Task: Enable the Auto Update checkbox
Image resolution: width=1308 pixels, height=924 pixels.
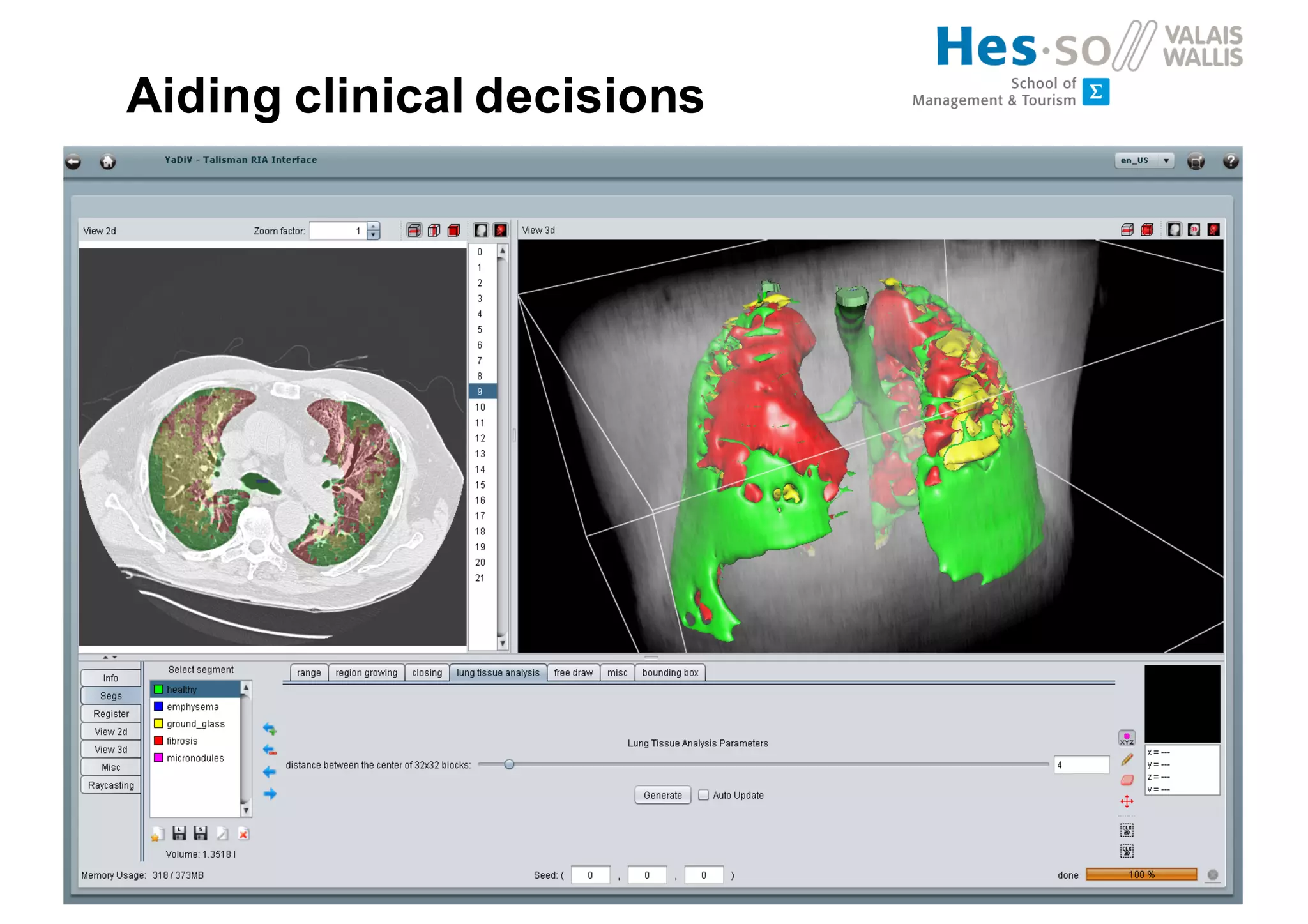Action: (x=703, y=795)
